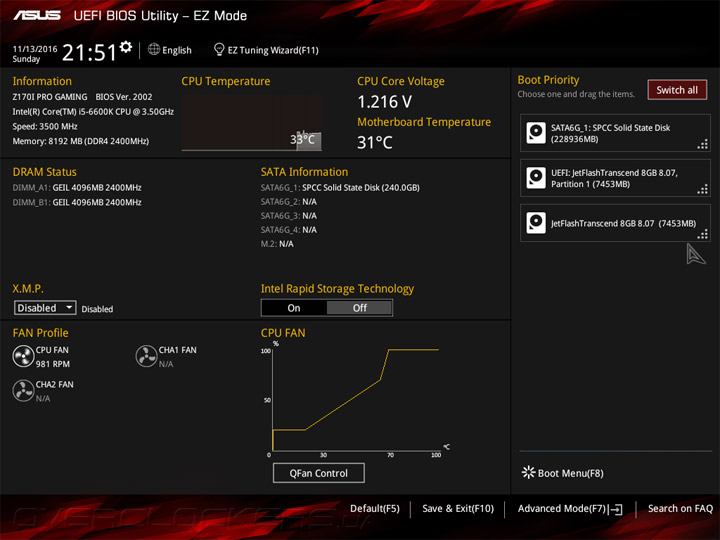Click Speed: 3500 MHz text
The image size is (720, 540).
tap(45, 126)
